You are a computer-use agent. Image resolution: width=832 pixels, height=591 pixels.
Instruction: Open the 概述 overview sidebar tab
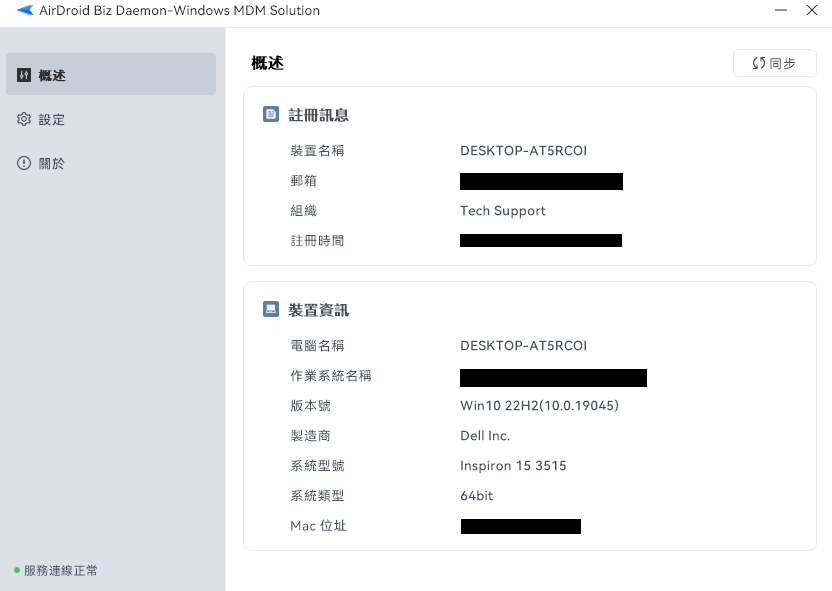pyautogui.click(x=110, y=74)
